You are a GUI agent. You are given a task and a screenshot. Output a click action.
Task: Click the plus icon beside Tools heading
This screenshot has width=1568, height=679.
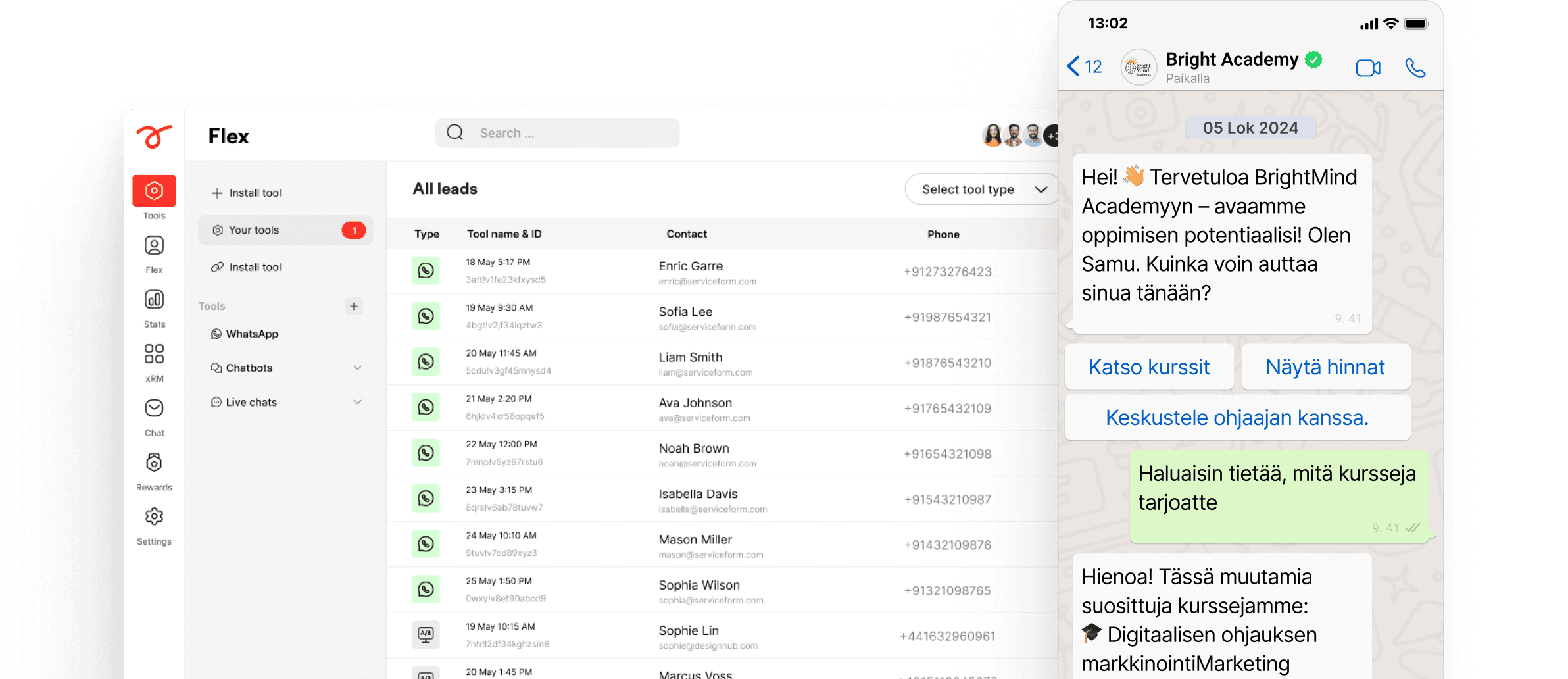(x=354, y=307)
